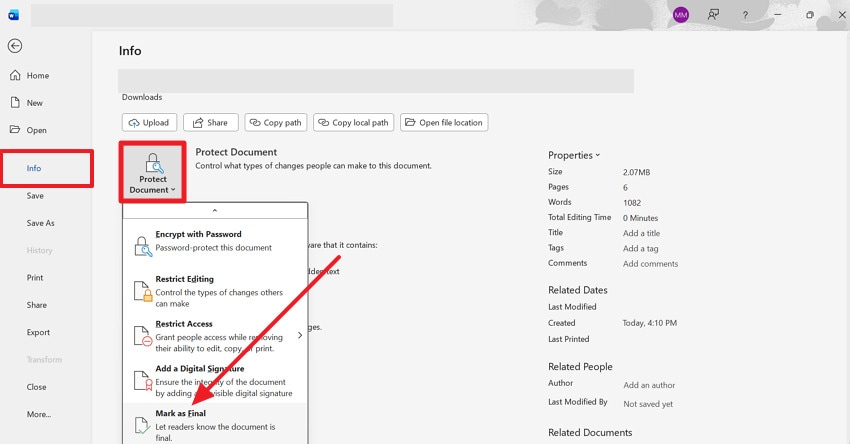
Task: Click the Add a Digital Signature ribbon icon
Action: (x=143, y=381)
